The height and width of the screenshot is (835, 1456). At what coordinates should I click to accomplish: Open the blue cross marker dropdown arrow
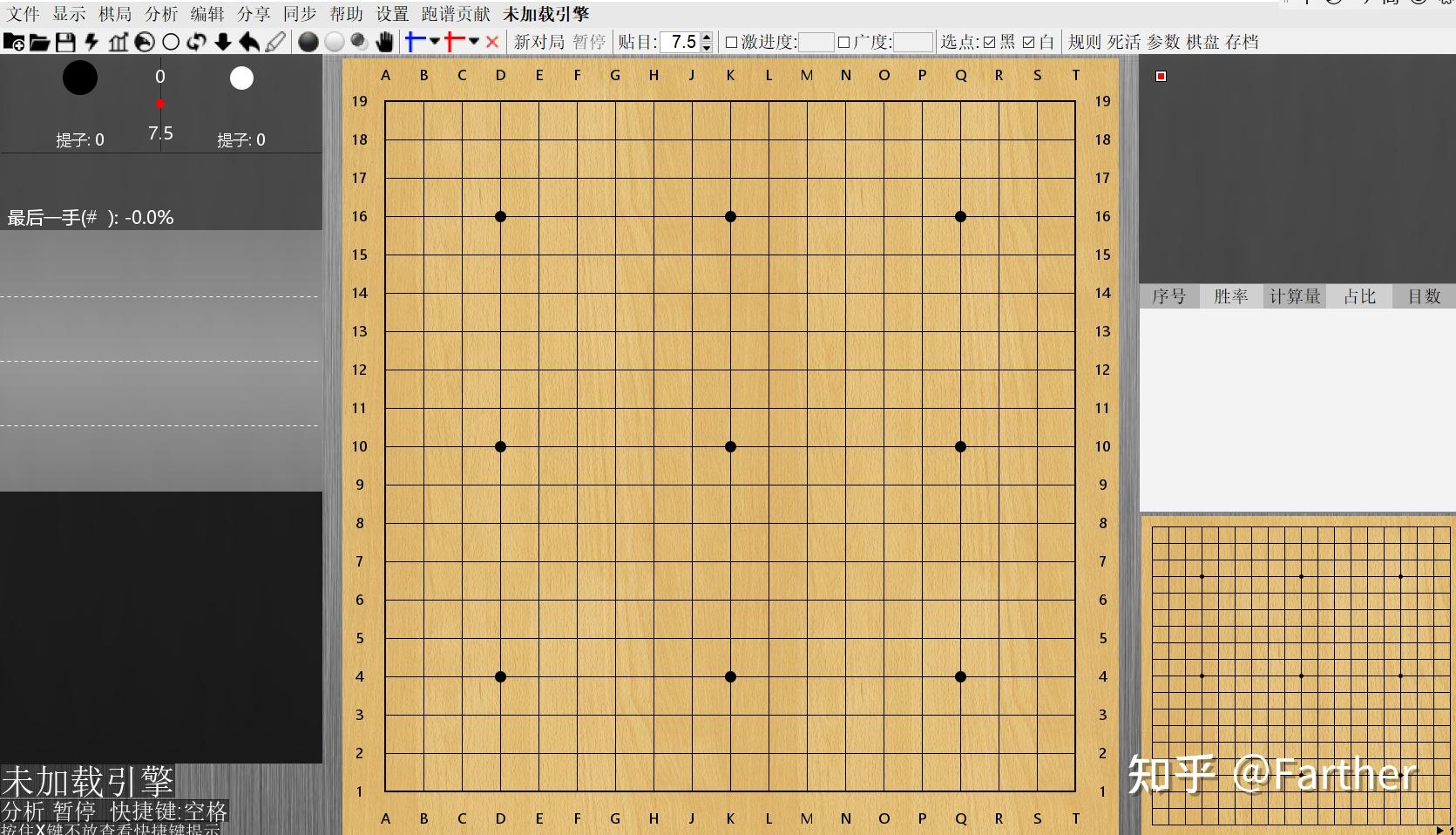(433, 42)
